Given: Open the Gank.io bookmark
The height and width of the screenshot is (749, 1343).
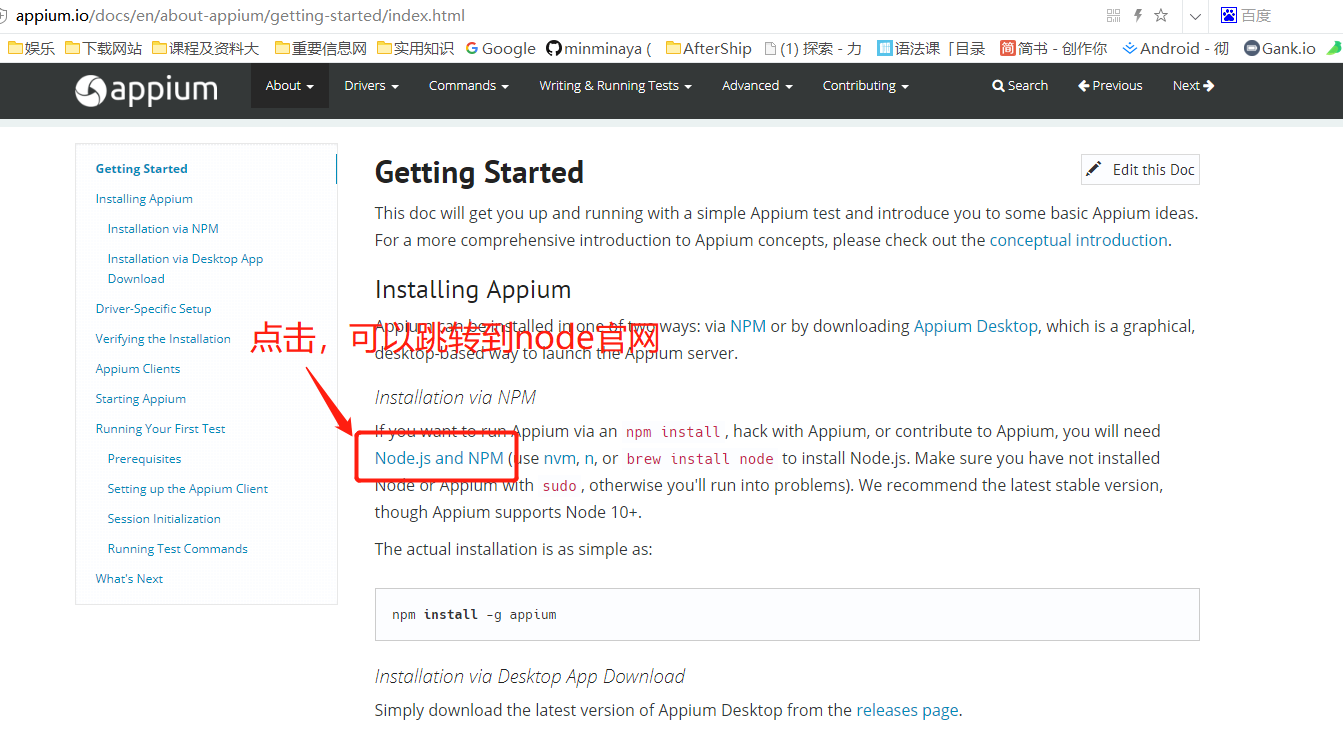Looking at the screenshot, I should (x=1280, y=48).
